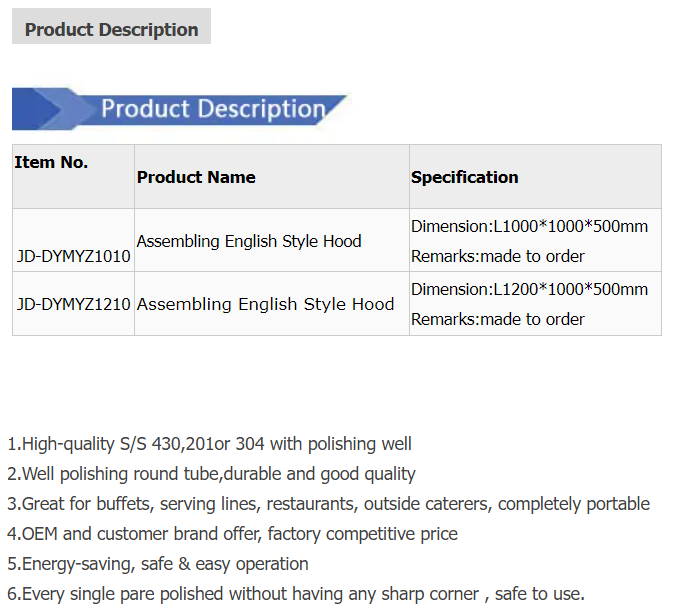Viewport: 679px width, 610px height.
Task: Select the Item No. column header
Action: [x=51, y=162]
